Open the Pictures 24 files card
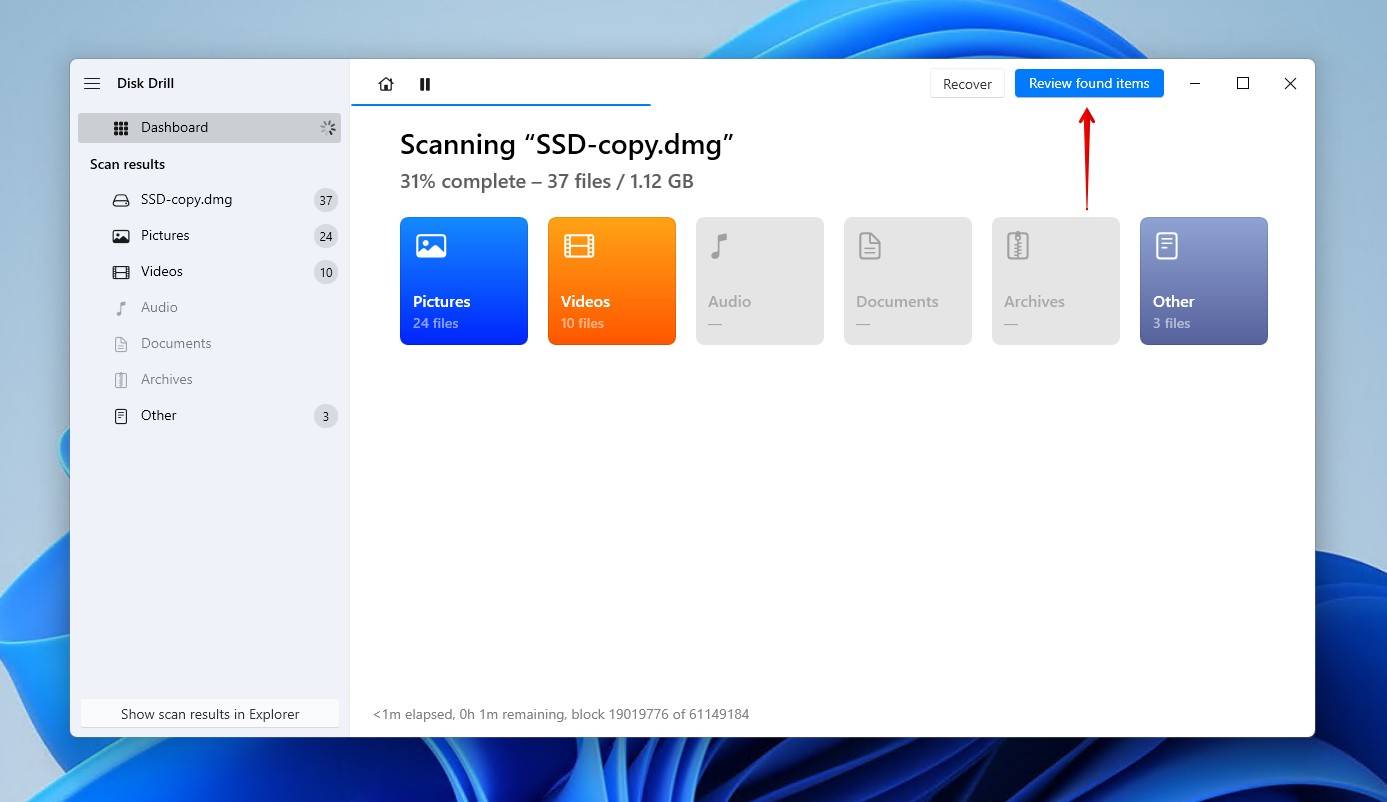This screenshot has height=802, width=1387. pyautogui.click(x=464, y=281)
